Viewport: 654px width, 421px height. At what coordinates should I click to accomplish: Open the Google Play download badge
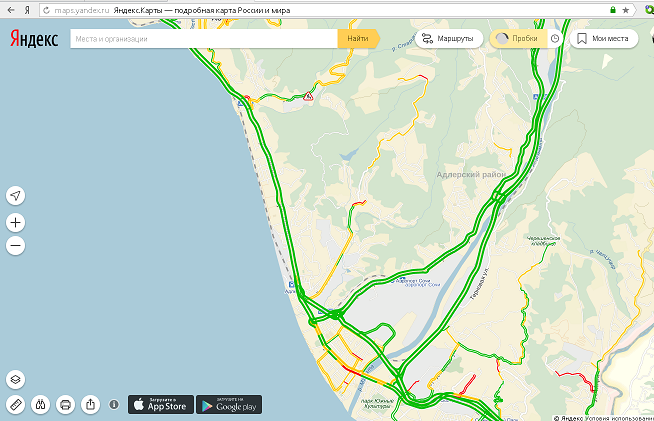pyautogui.click(x=229, y=404)
